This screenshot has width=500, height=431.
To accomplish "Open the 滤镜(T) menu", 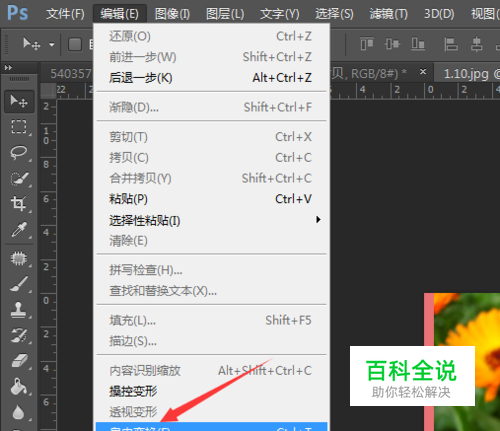I will pyautogui.click(x=389, y=14).
